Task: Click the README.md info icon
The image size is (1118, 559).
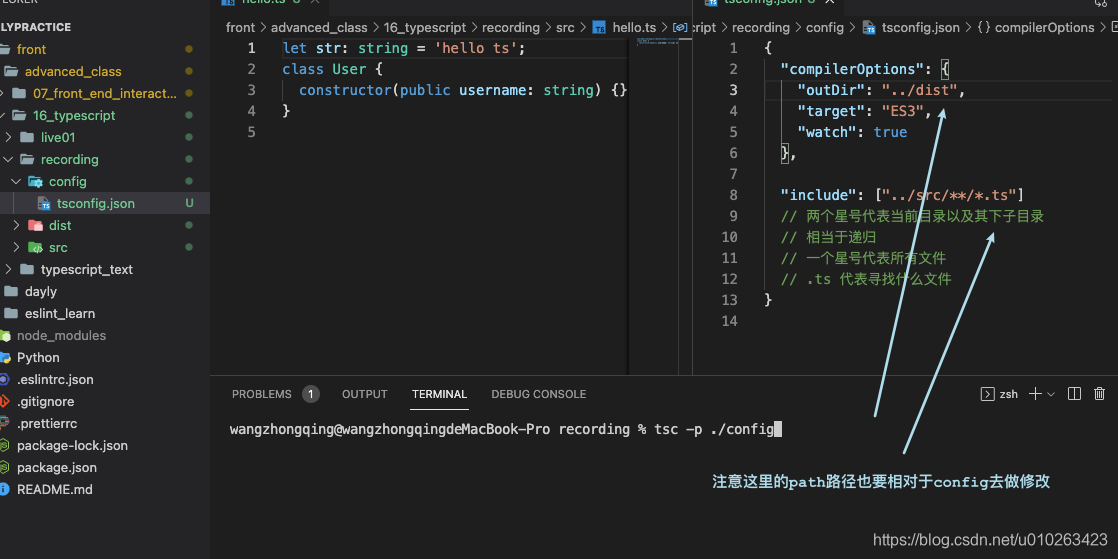Action: pyautogui.click(x=4, y=490)
